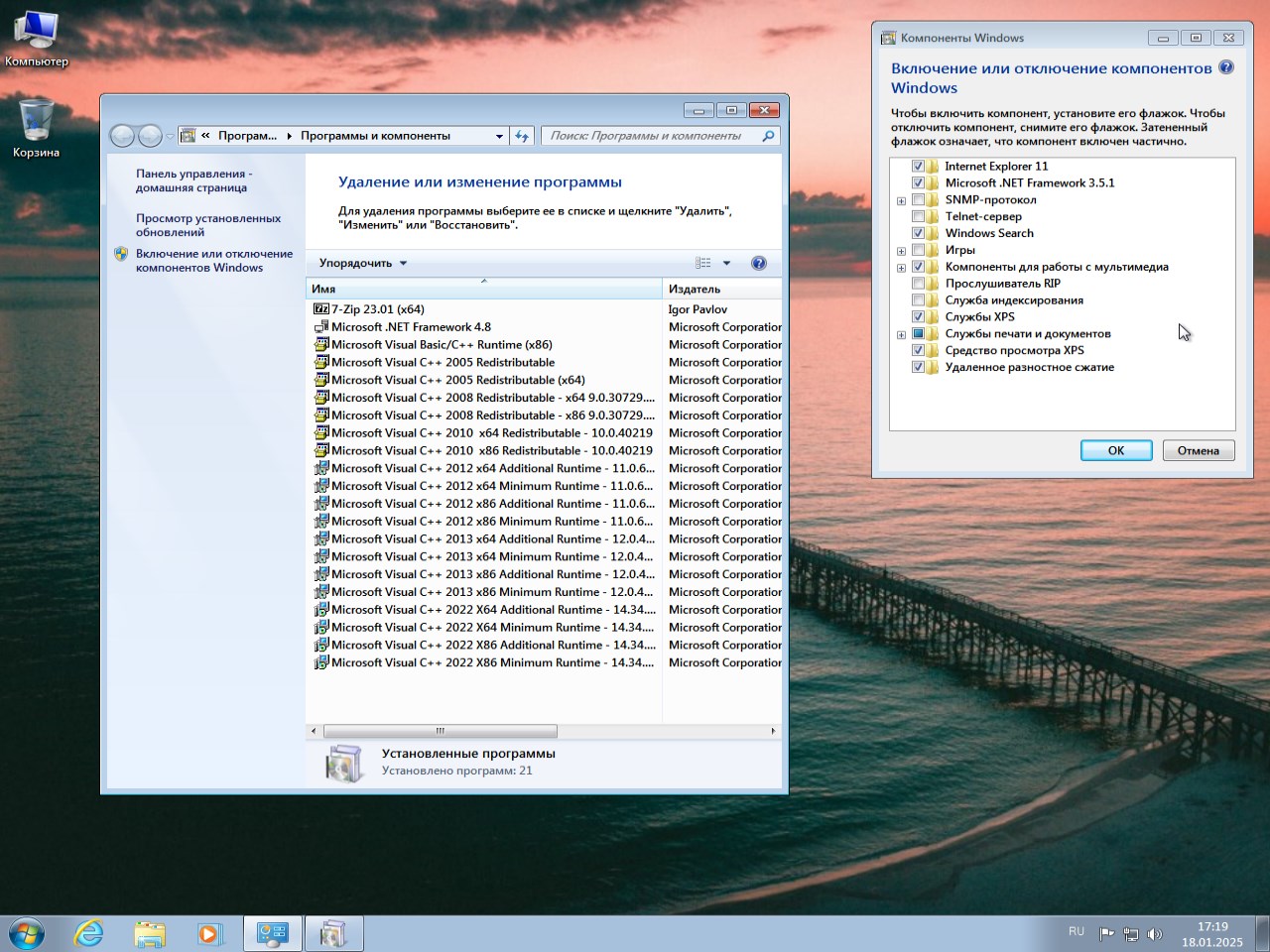Select the 7-Zip icon in the program list

[x=321, y=308]
